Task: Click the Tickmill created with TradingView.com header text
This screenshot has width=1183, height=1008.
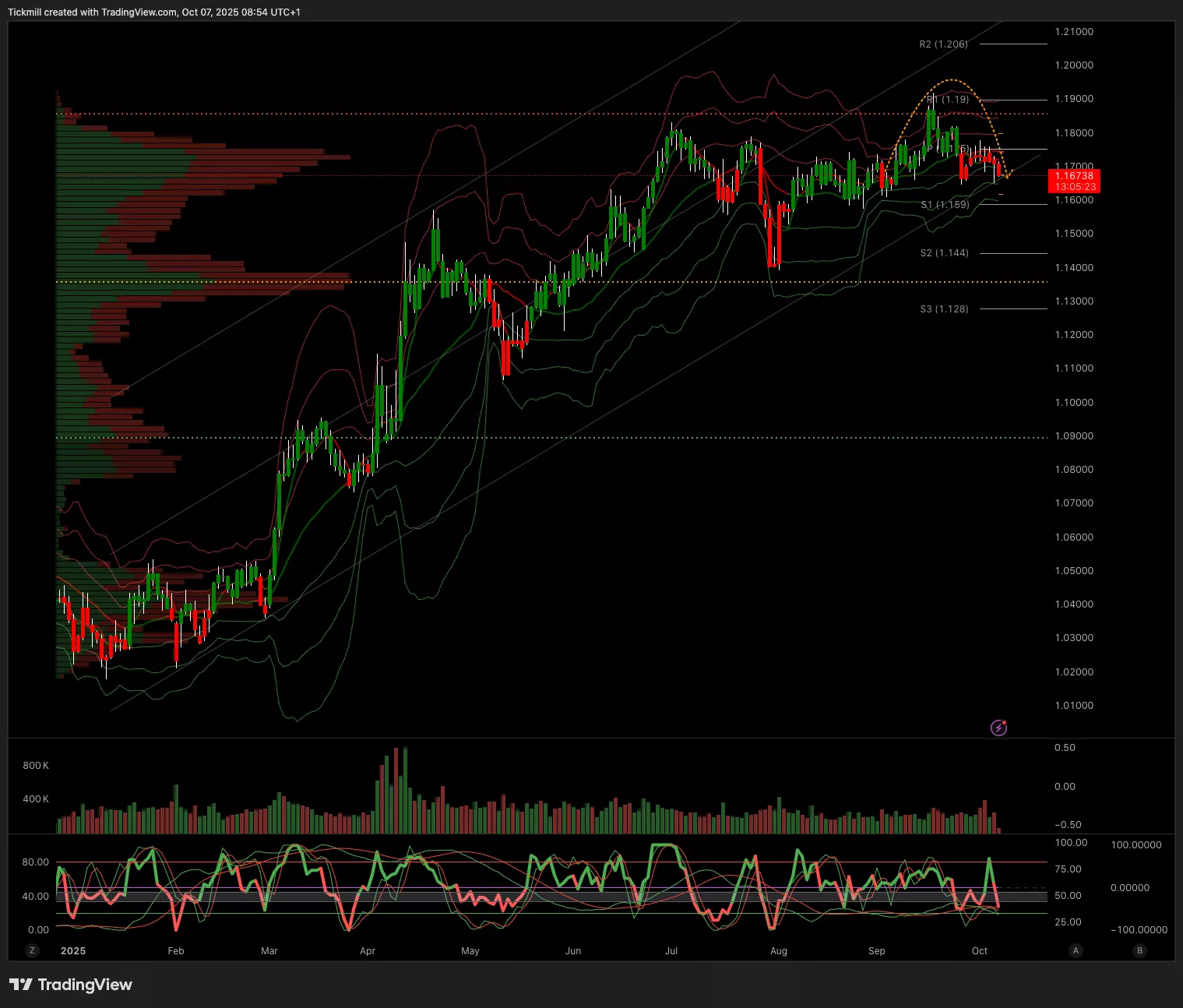Action: point(154,12)
